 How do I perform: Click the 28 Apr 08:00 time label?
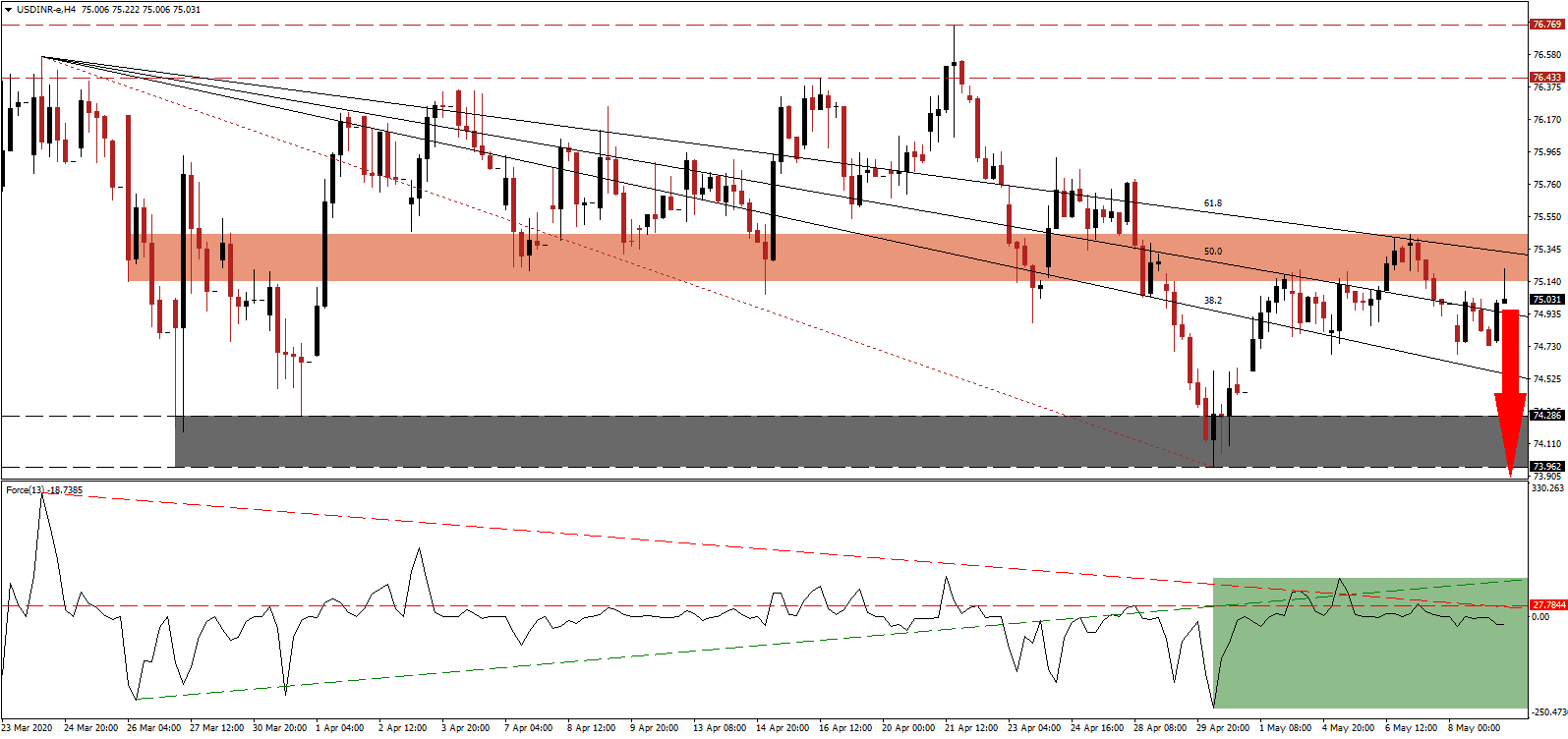1160,728
